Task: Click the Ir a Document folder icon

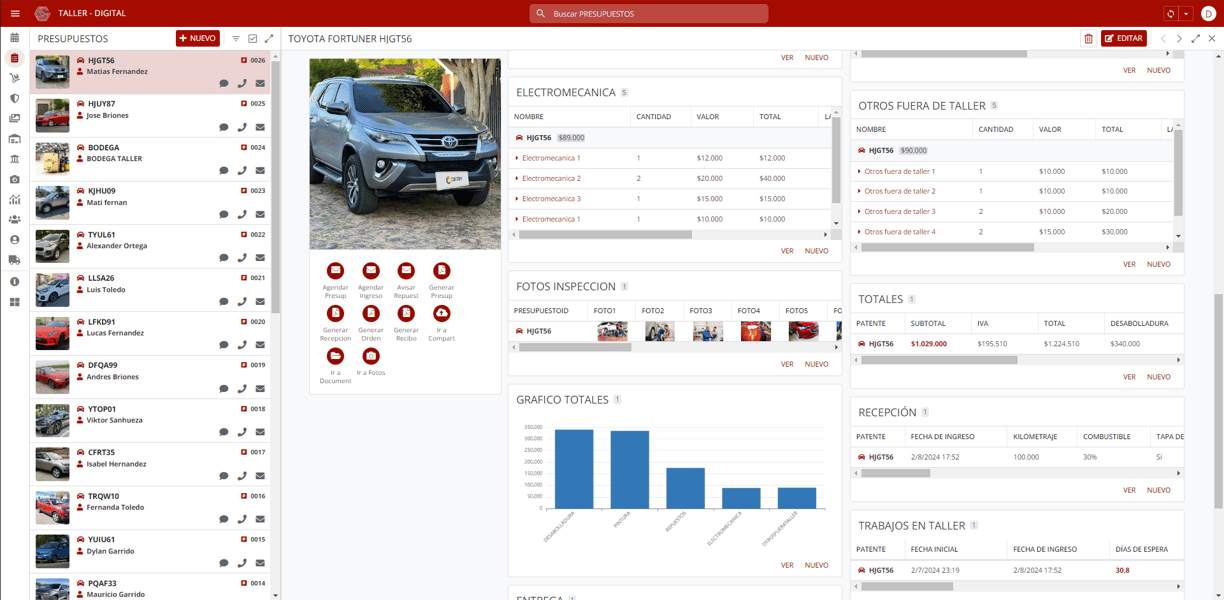Action: point(335,356)
